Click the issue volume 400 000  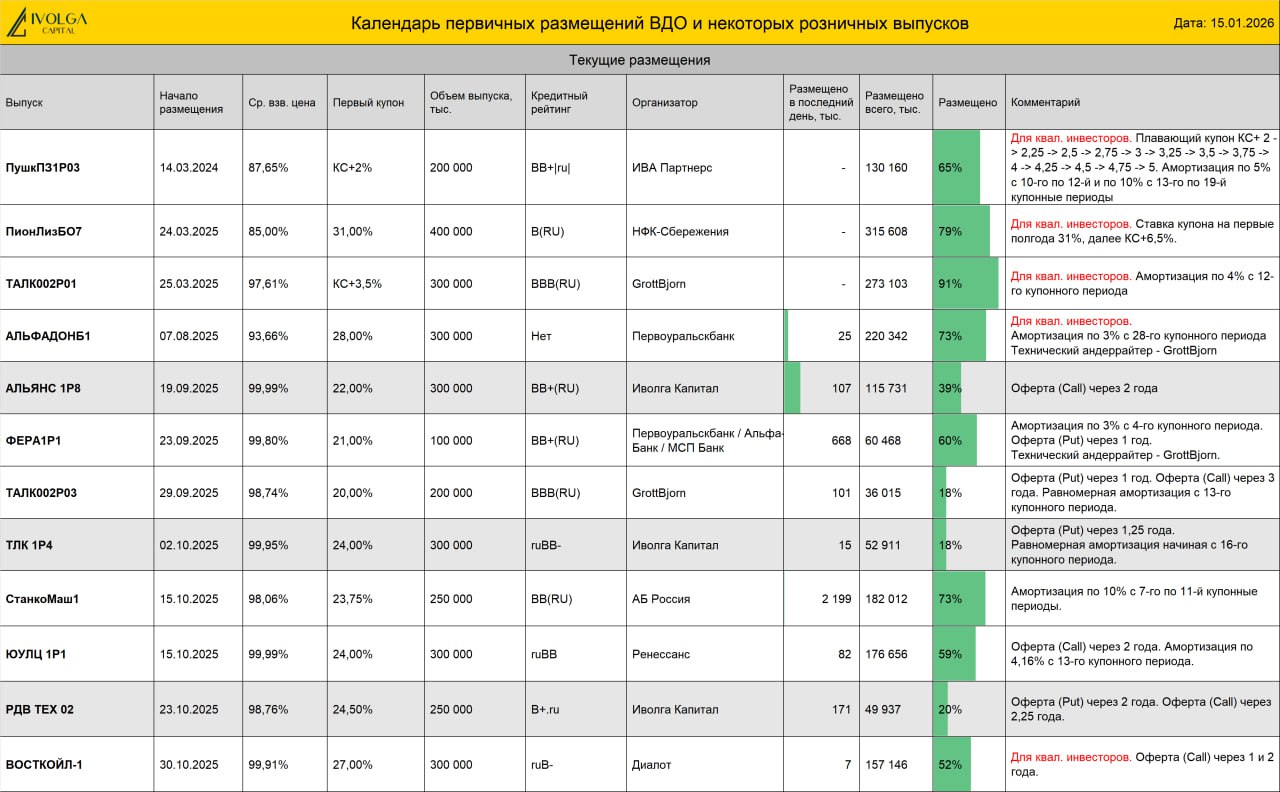pyautogui.click(x=451, y=231)
